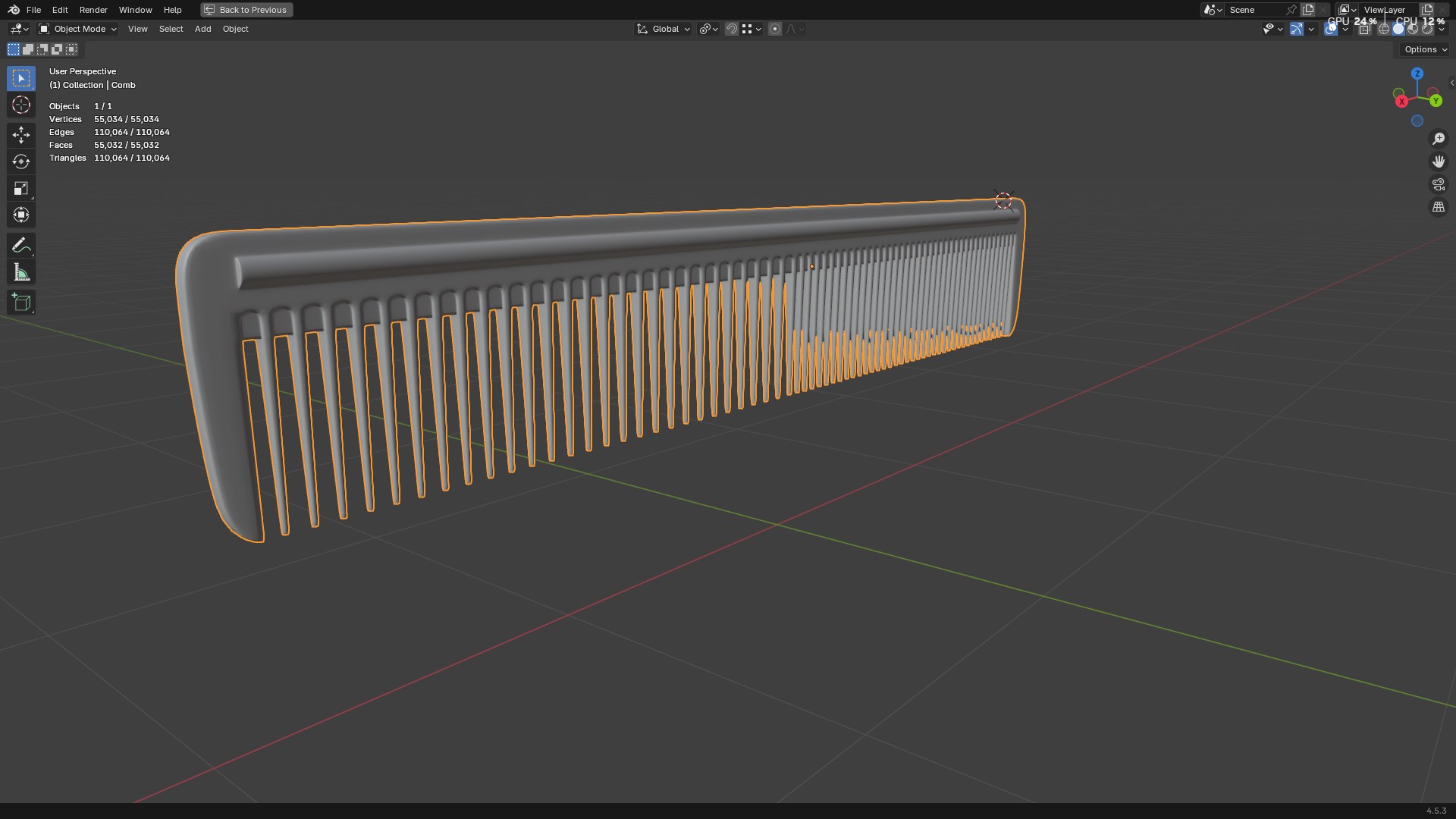Toggle viewport gizmos visibility
Screen dimensions: 1456x819
1297,29
